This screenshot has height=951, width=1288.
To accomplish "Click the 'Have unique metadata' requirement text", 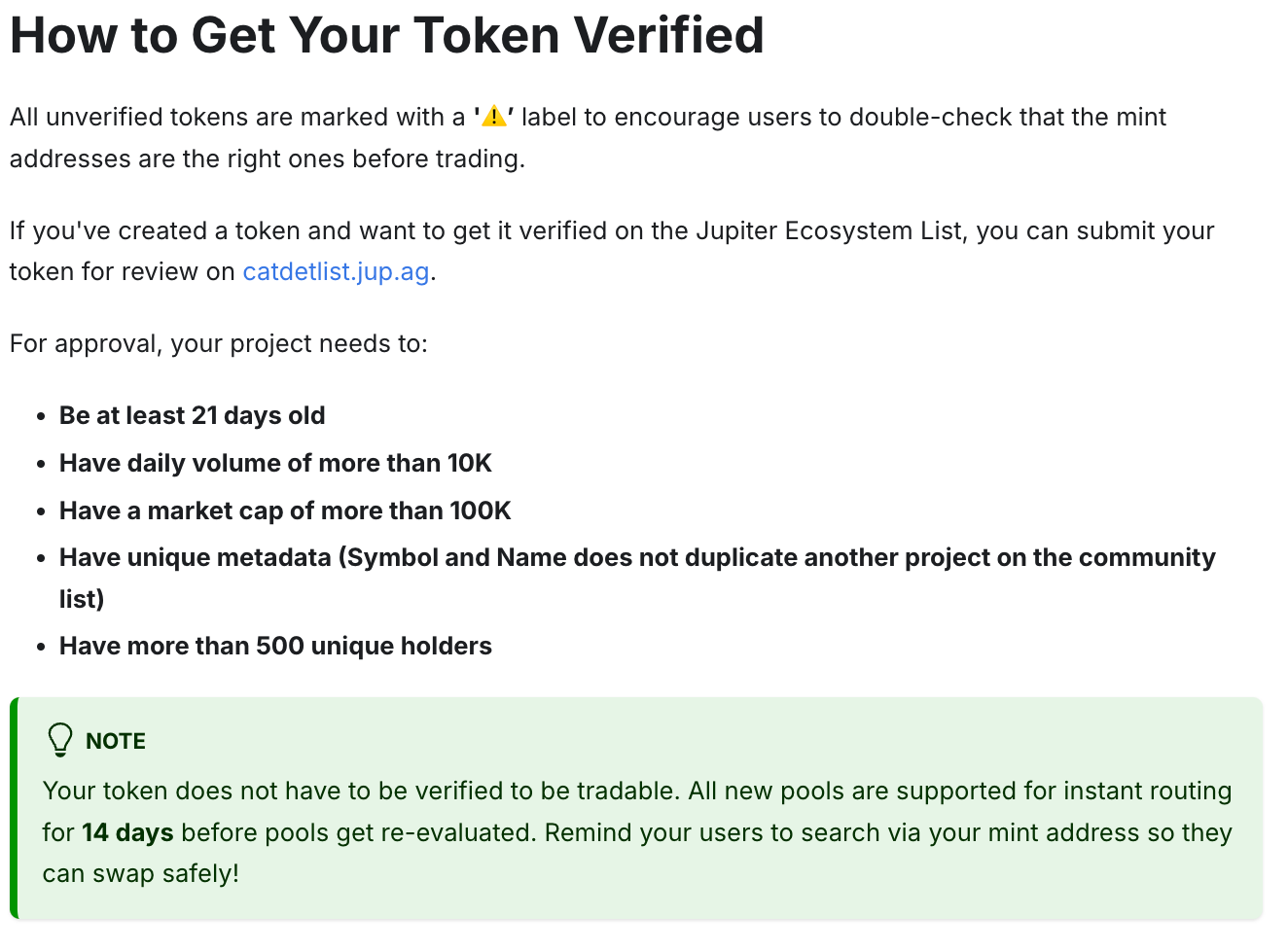I will pyautogui.click(x=637, y=578).
